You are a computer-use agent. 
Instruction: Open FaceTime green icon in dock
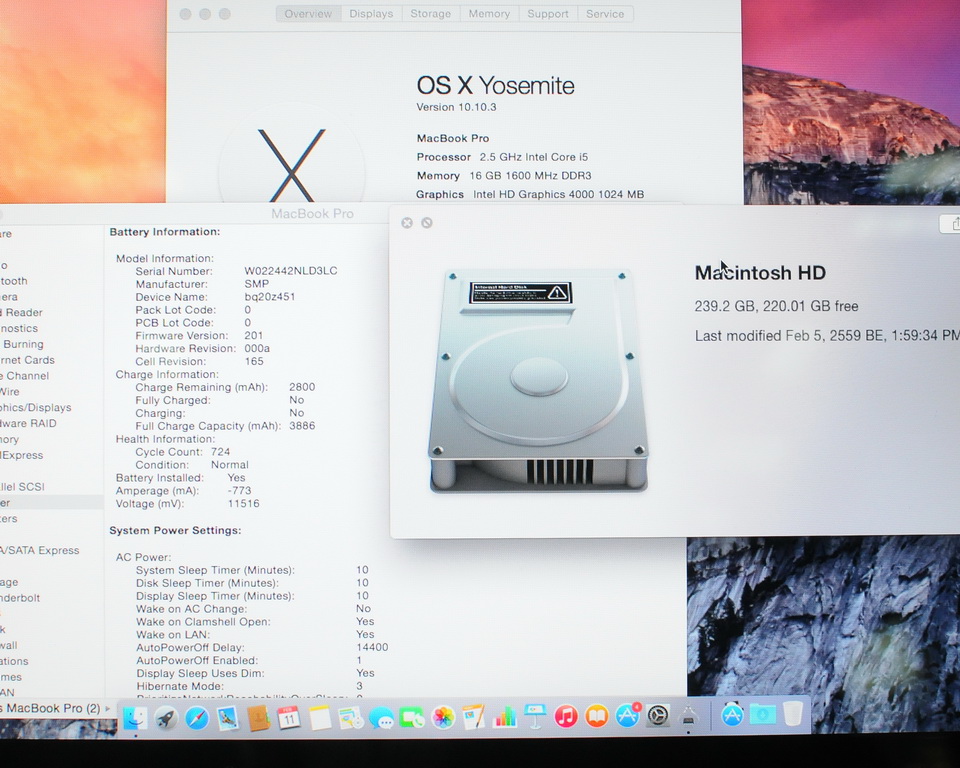coord(412,717)
